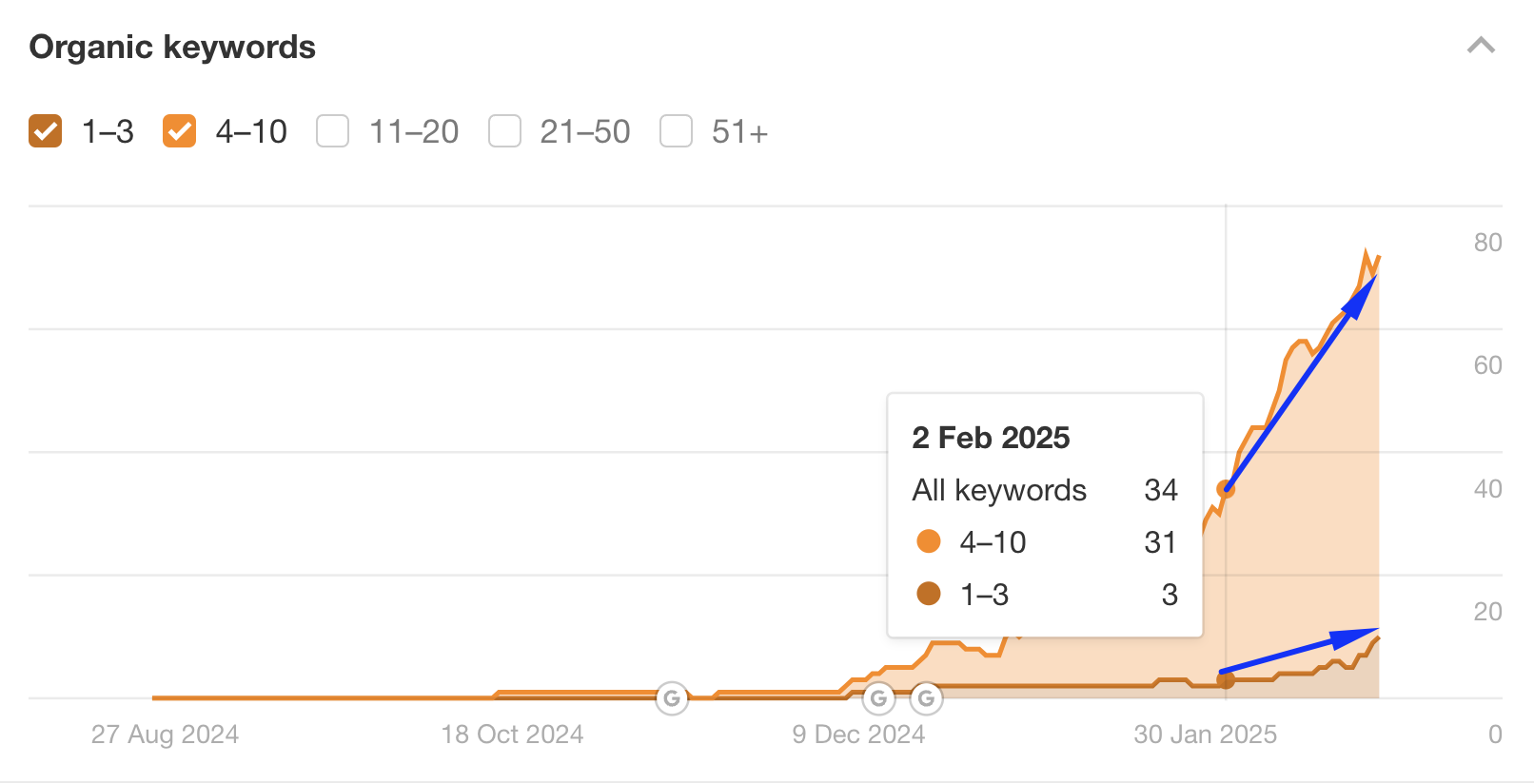Click the 2 Feb 2025 tooltip date

[x=991, y=438]
